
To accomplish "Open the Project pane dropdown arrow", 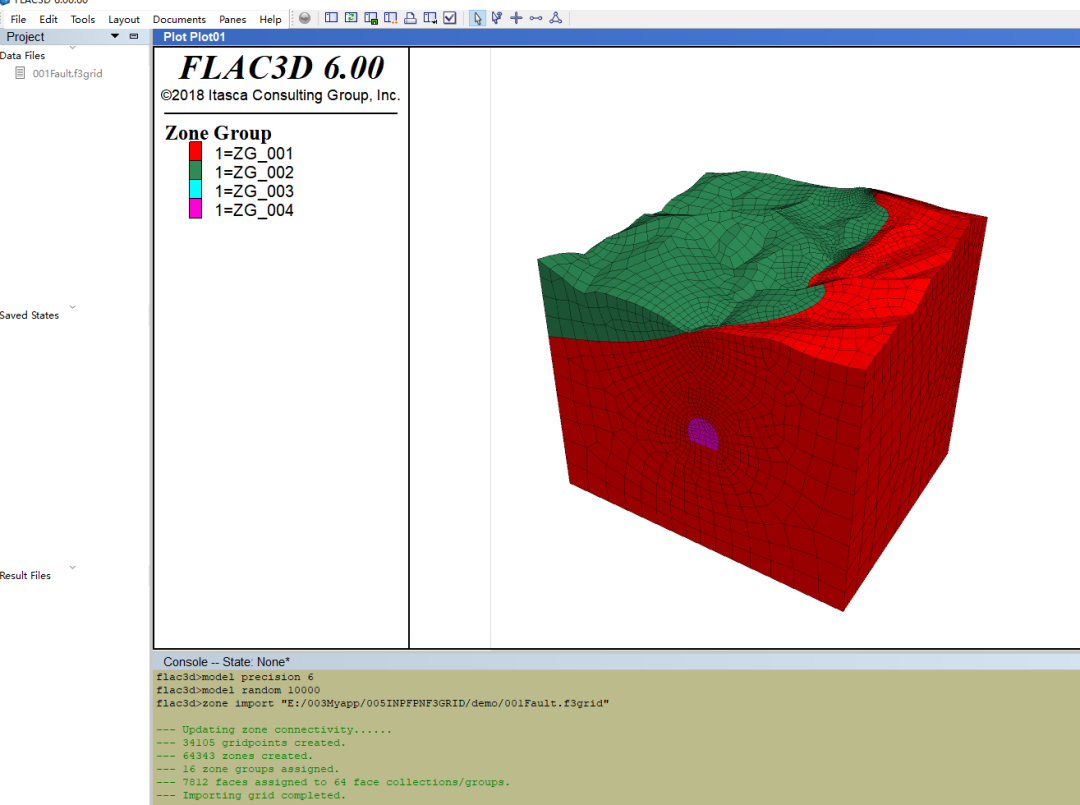I will (x=115, y=36).
